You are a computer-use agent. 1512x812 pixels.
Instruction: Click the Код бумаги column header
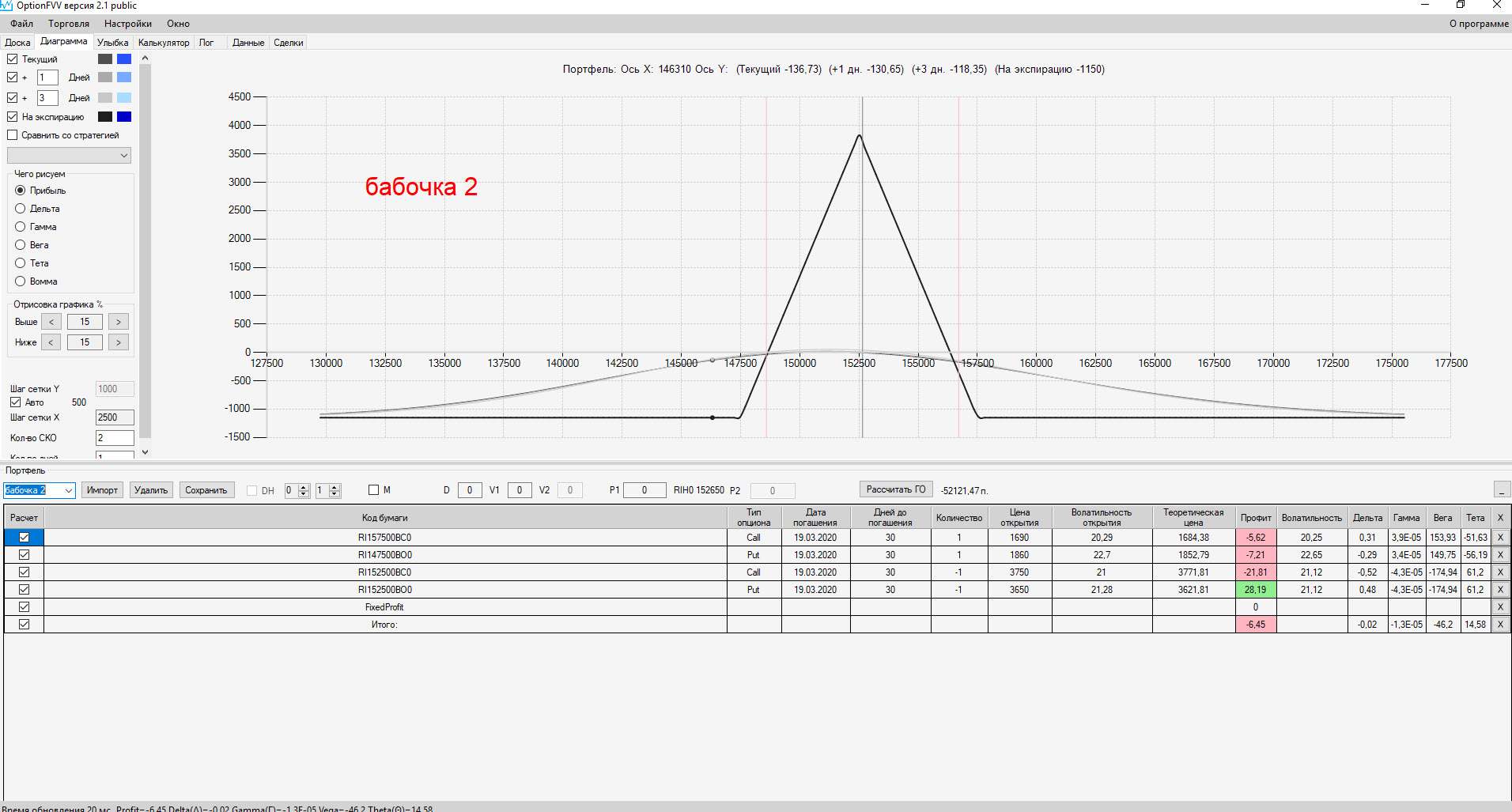pos(385,518)
